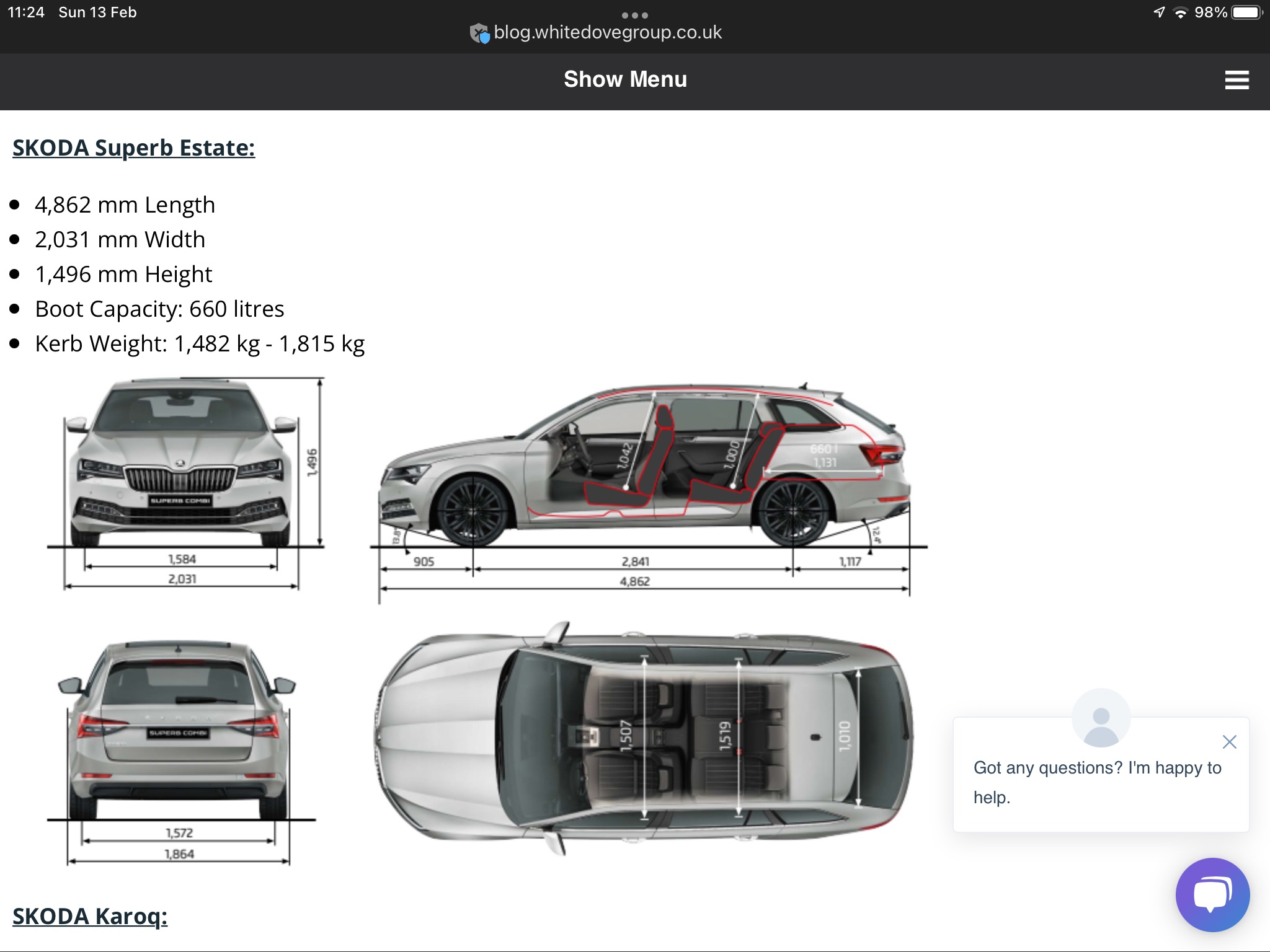Tap the 'Sun 13 Feb' date in status bar
Viewport: 1270px width, 952px height.
point(97,12)
